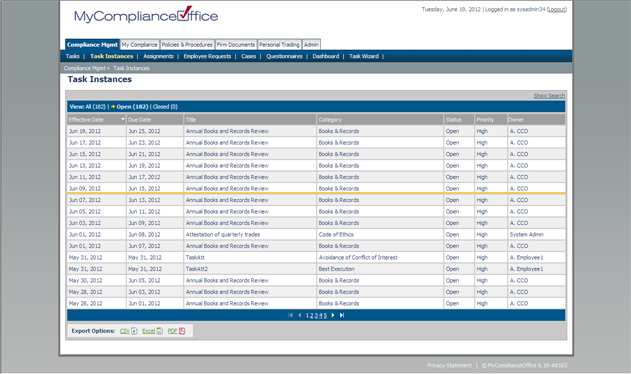631x374 pixels.
Task: Click the MyComplianceOffice logo
Action: point(146,14)
